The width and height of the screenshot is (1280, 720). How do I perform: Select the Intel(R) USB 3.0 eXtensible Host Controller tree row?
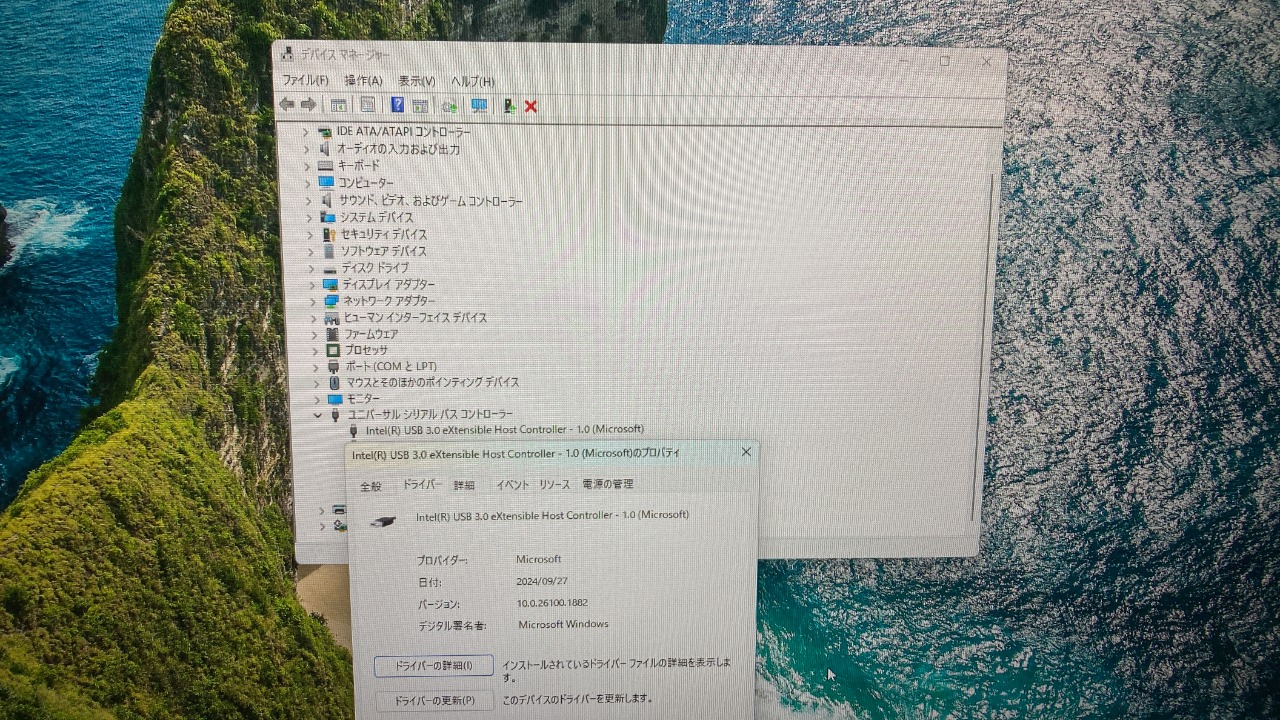pos(505,430)
